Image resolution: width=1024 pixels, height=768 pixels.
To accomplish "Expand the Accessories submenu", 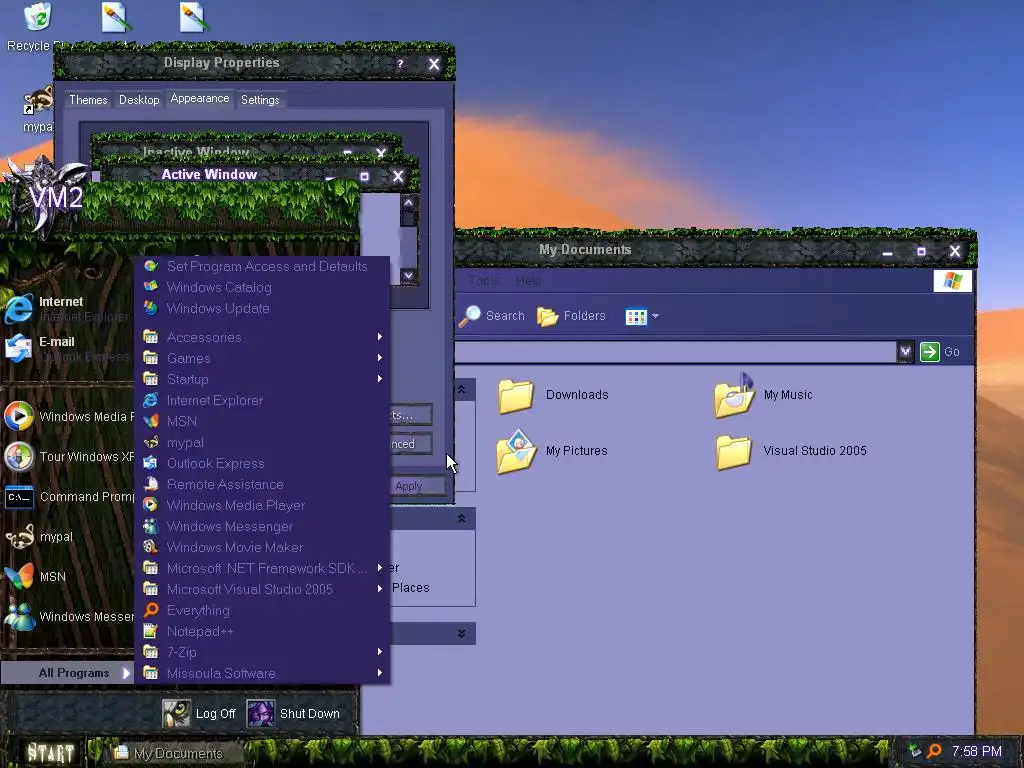I will click(262, 337).
